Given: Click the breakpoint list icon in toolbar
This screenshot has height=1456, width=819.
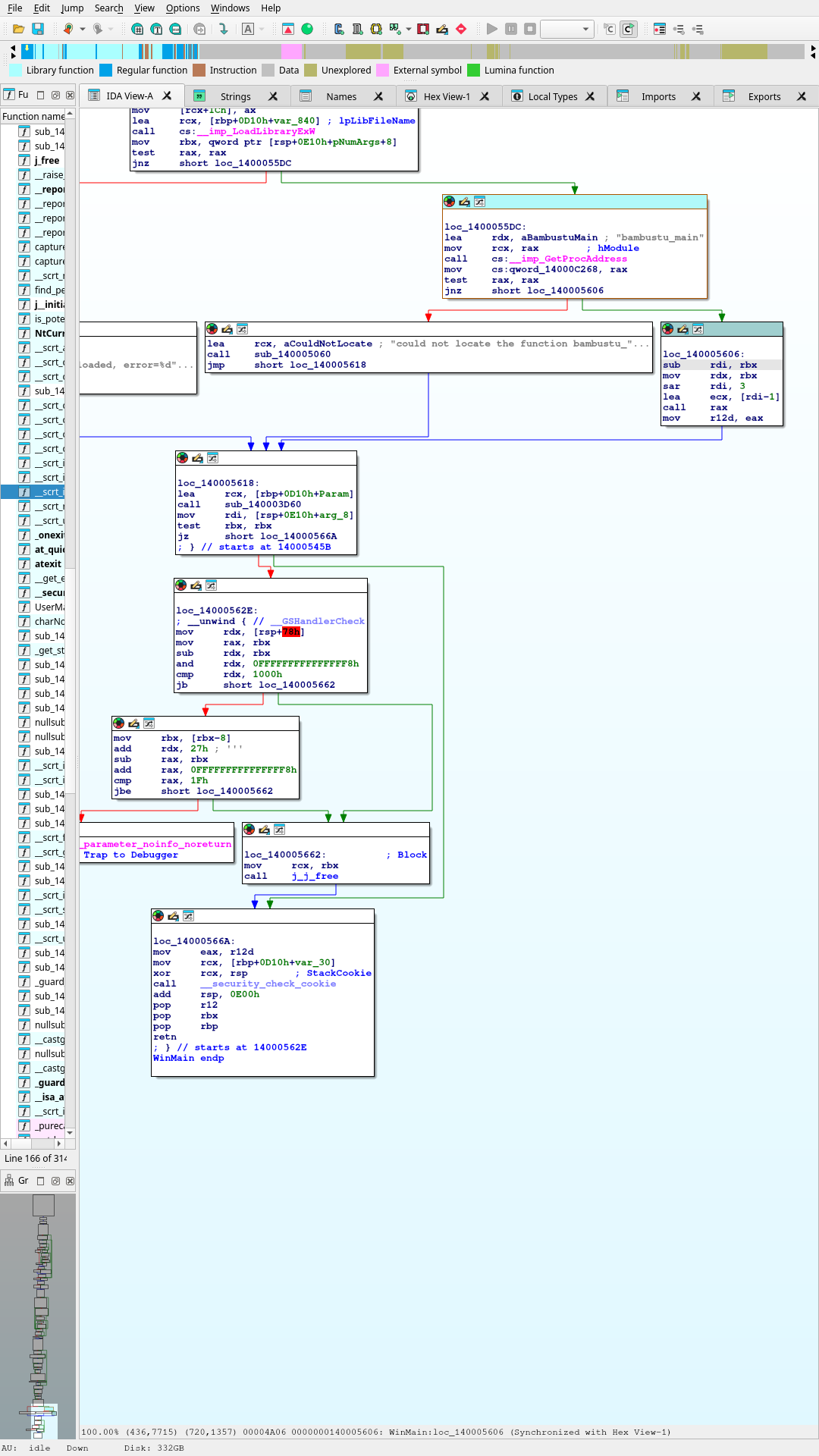Looking at the screenshot, I should pyautogui.click(x=660, y=29).
